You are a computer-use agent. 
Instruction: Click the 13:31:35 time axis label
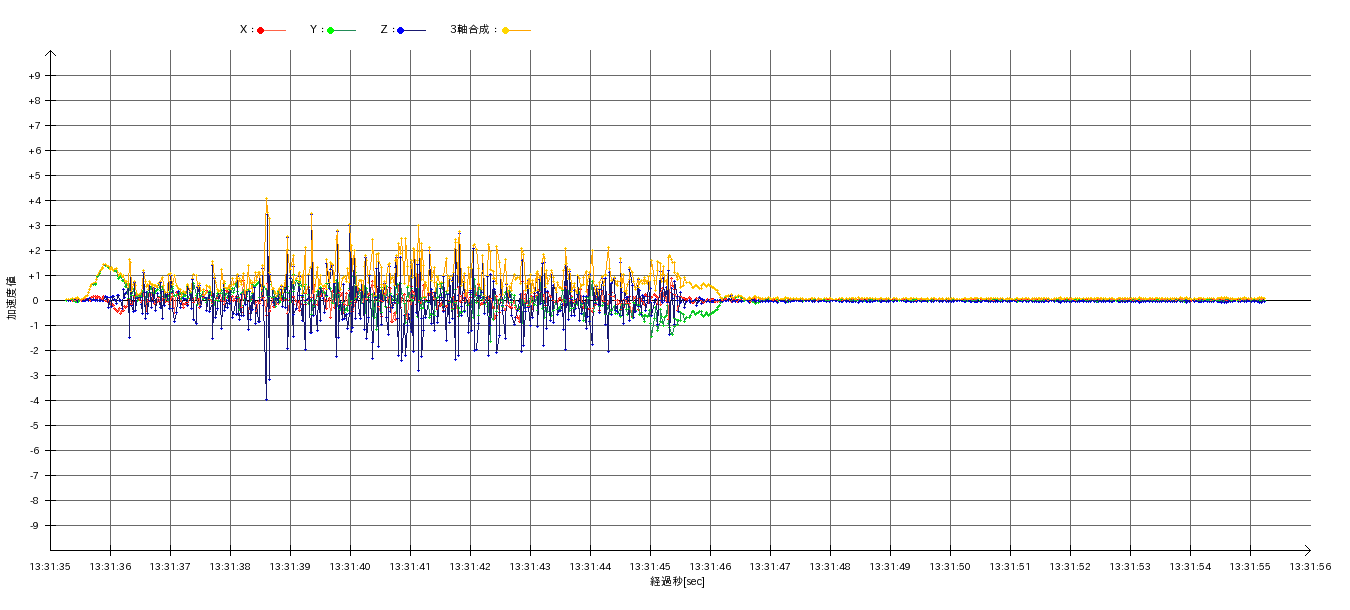click(50, 566)
